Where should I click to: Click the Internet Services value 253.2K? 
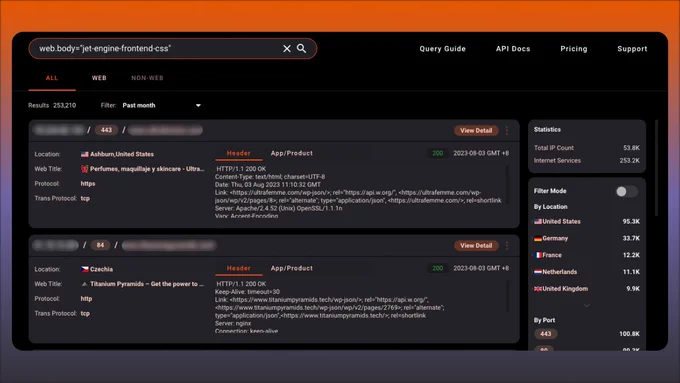pos(630,160)
